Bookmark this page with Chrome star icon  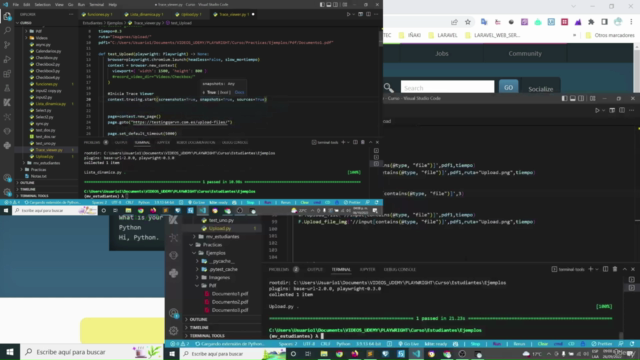point(468,22)
